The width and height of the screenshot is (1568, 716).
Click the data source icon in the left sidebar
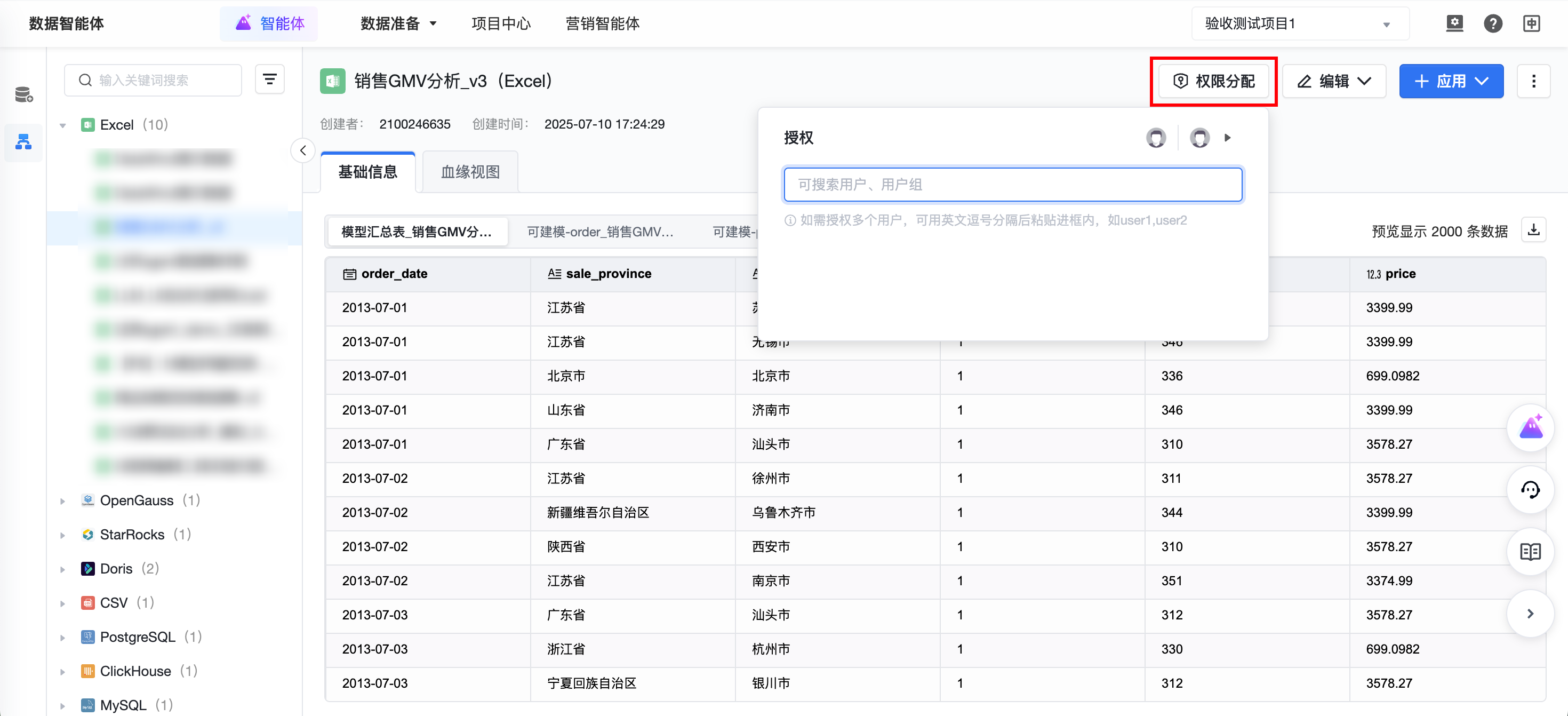point(24,94)
